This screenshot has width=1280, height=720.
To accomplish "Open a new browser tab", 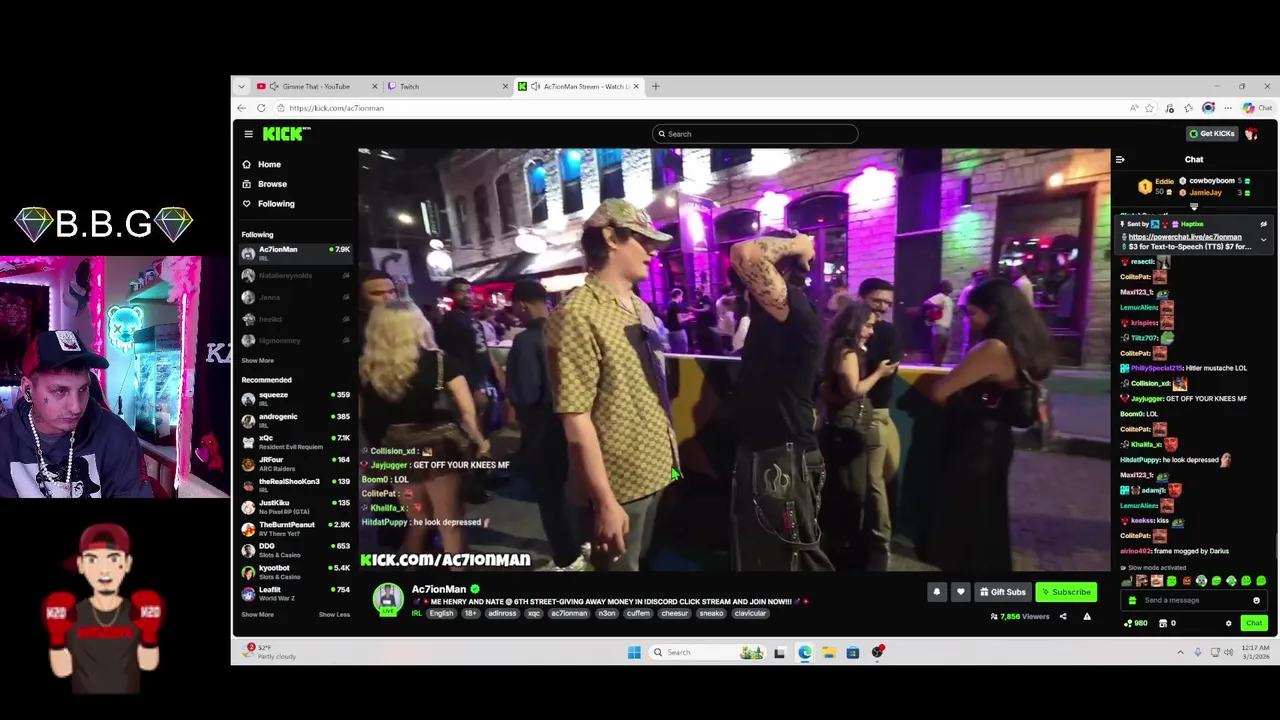I will coord(656,87).
